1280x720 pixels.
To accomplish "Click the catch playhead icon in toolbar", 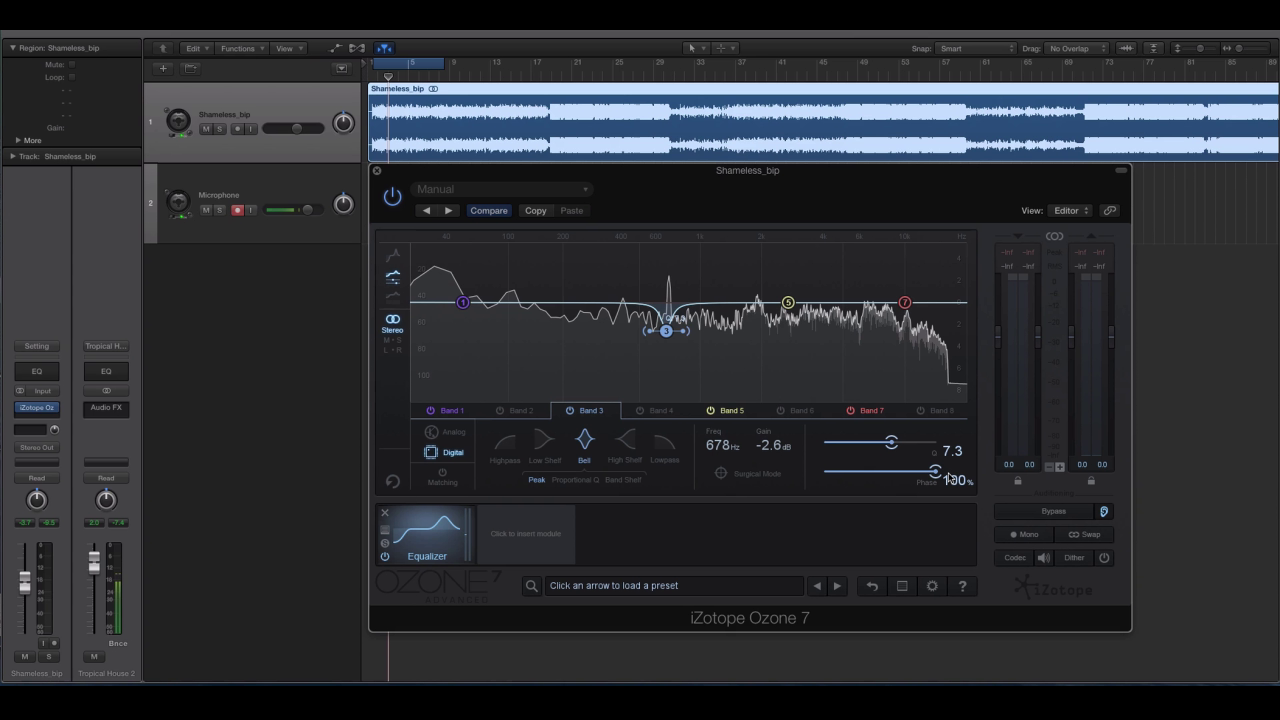I will click(x=384, y=48).
